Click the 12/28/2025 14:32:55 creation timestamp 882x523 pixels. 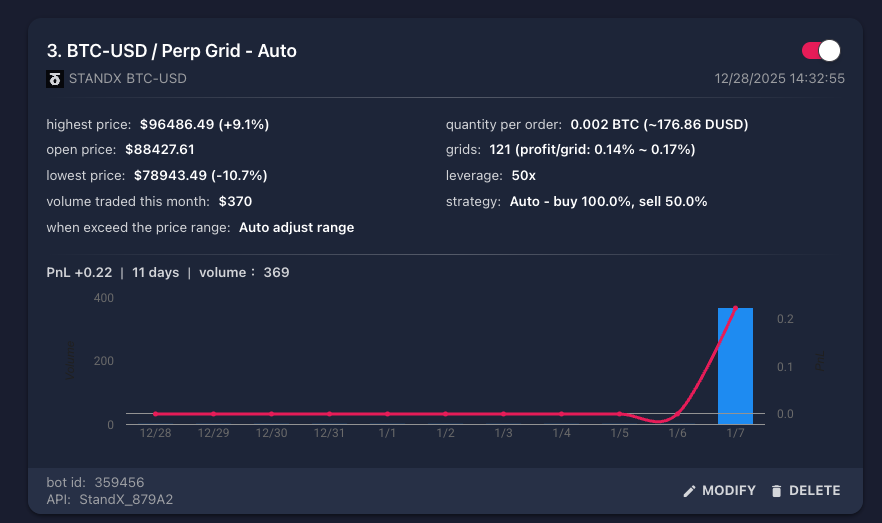(x=780, y=78)
